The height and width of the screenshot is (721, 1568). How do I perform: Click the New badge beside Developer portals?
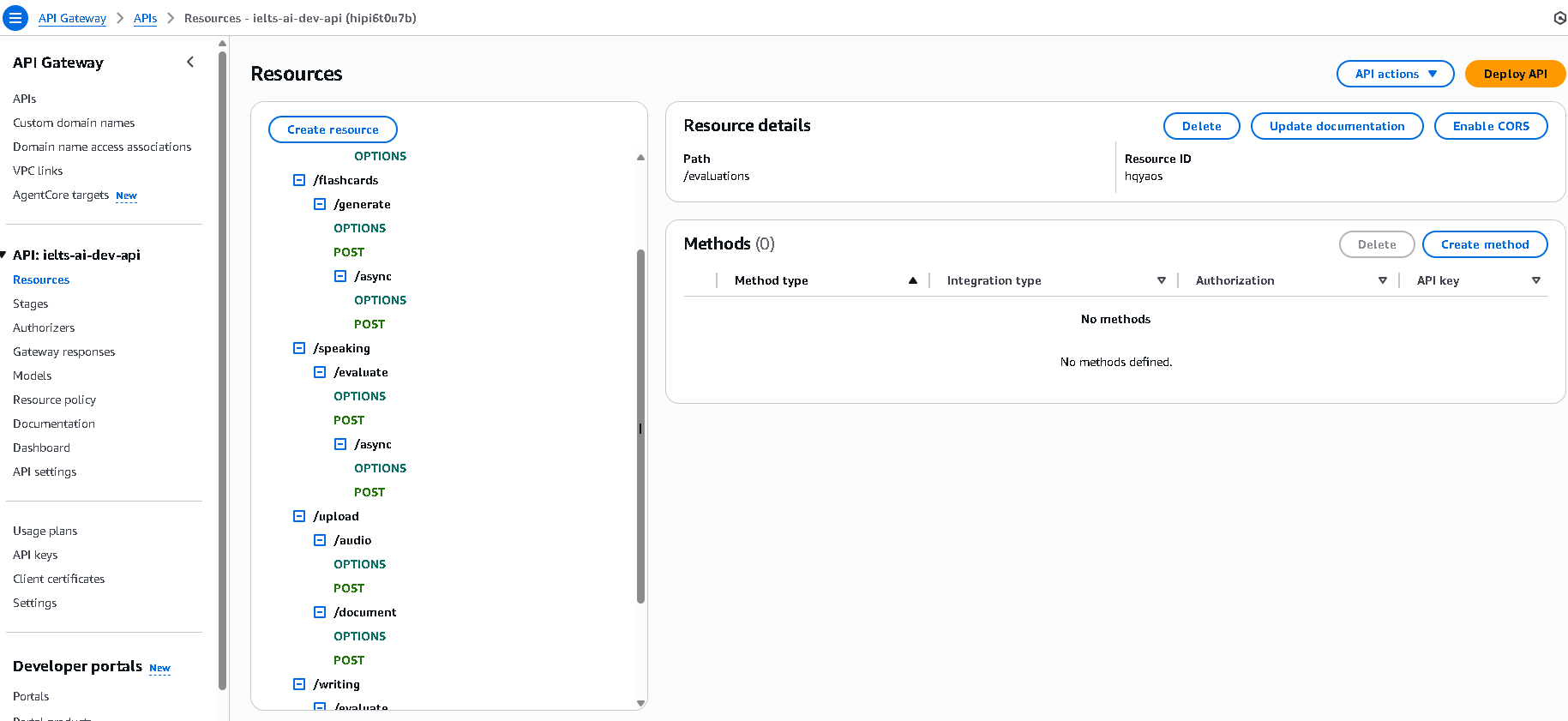[159, 668]
